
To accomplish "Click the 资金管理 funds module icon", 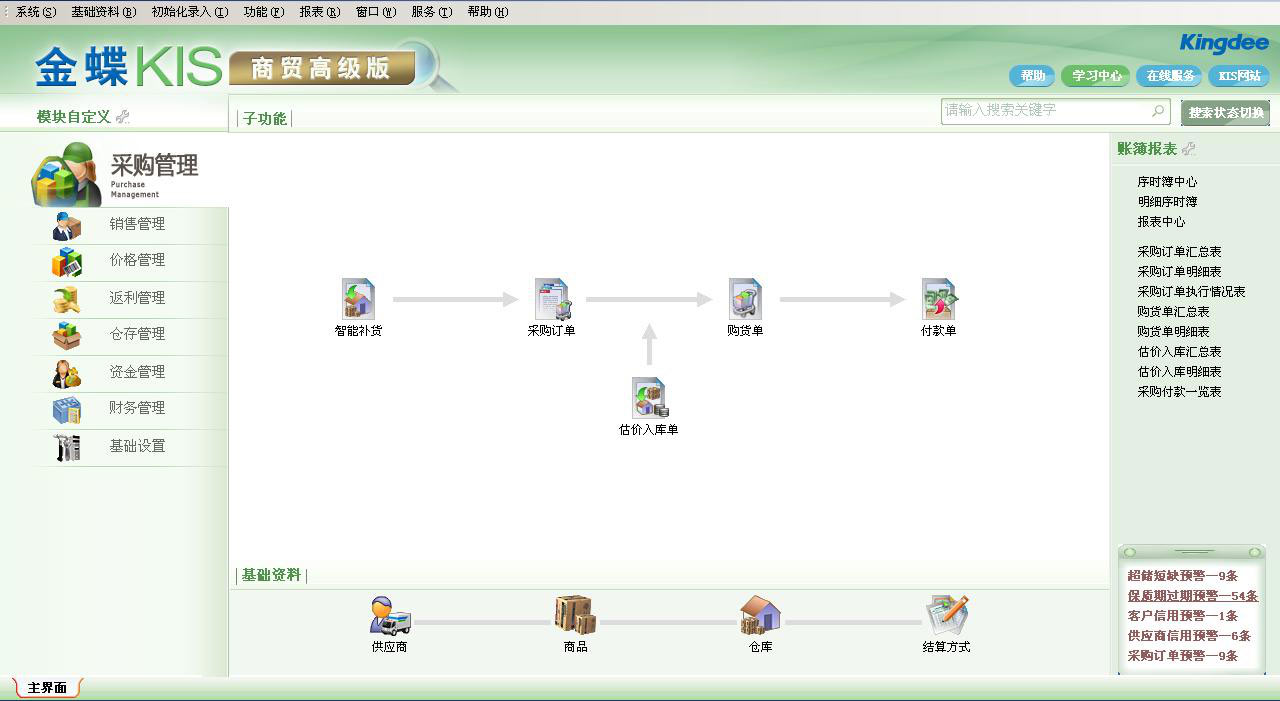I will coord(67,373).
